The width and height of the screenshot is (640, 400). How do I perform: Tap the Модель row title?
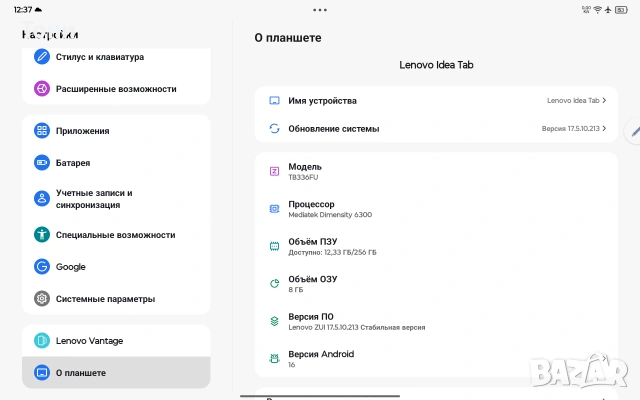pyautogui.click(x=305, y=167)
